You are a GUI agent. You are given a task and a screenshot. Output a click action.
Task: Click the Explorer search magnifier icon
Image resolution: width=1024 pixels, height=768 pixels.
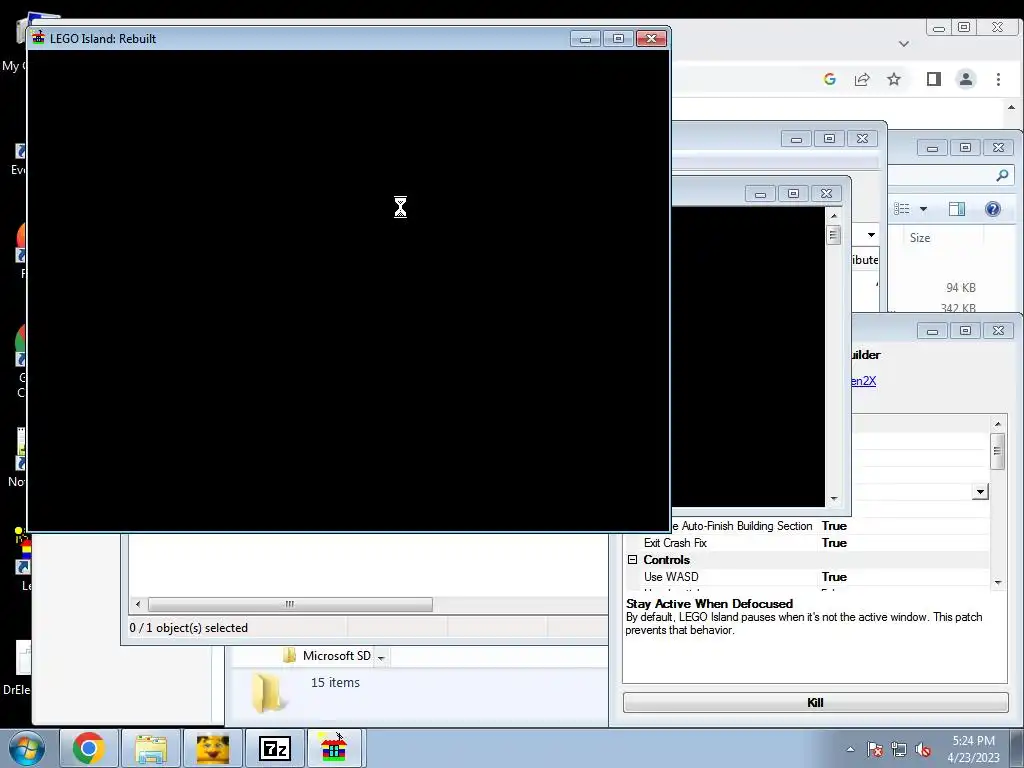pyautogui.click(x=1002, y=175)
